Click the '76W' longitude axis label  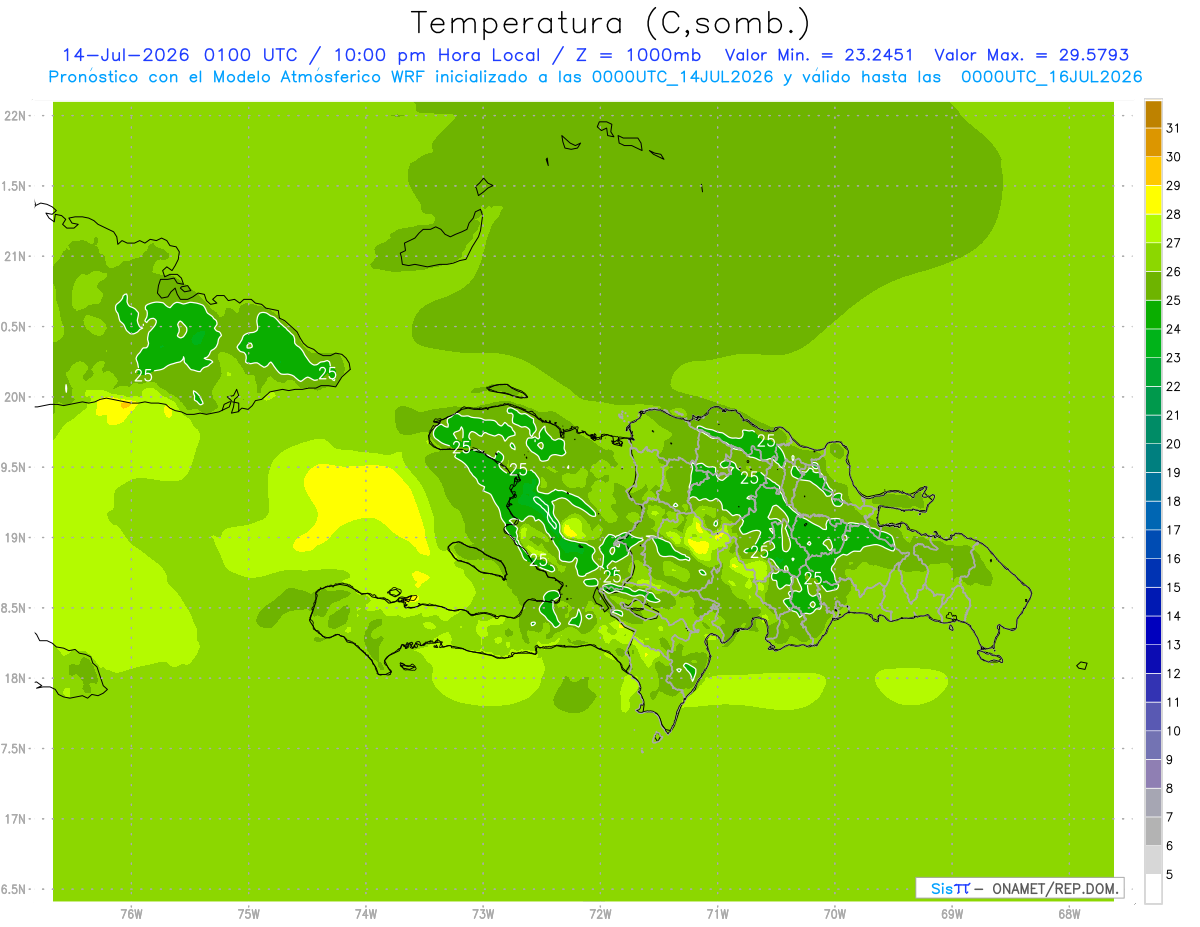pos(131,914)
